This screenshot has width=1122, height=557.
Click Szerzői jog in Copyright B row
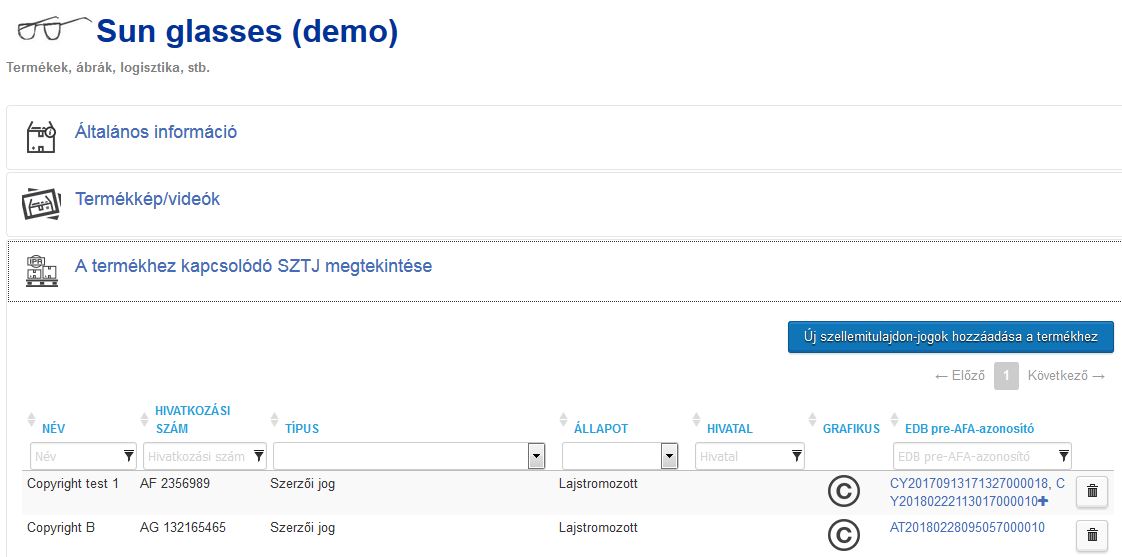point(303,528)
